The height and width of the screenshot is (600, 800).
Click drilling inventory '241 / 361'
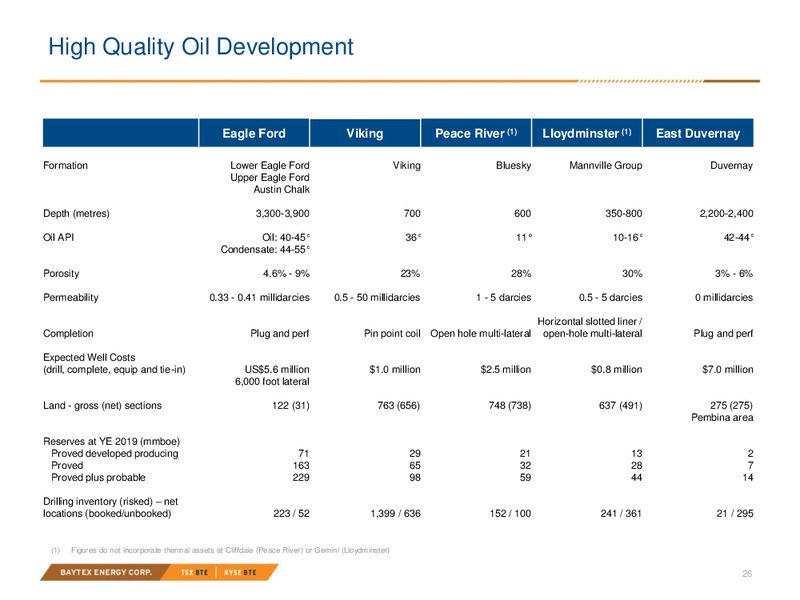tap(621, 513)
